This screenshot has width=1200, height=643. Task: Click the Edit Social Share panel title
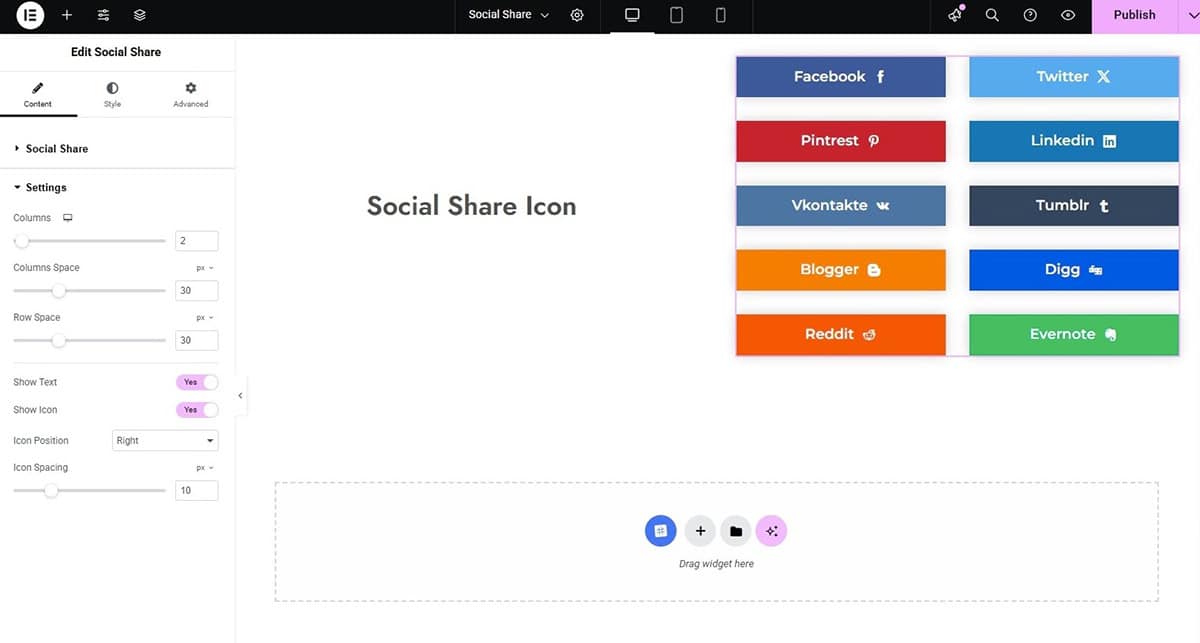click(x=116, y=52)
